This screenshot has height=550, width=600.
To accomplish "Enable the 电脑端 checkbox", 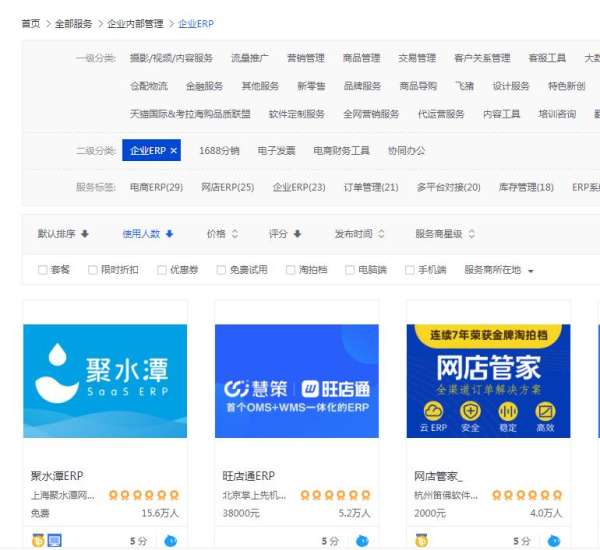I will pos(350,270).
